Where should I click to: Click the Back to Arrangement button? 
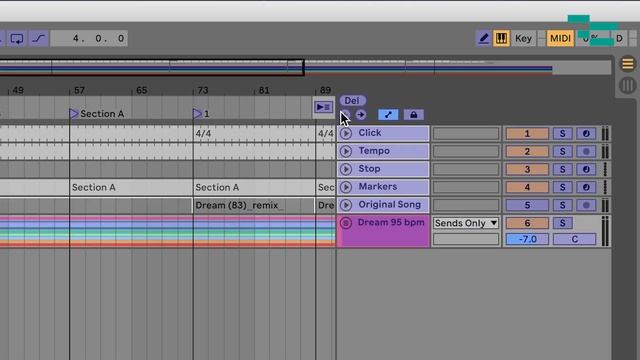pos(323,107)
